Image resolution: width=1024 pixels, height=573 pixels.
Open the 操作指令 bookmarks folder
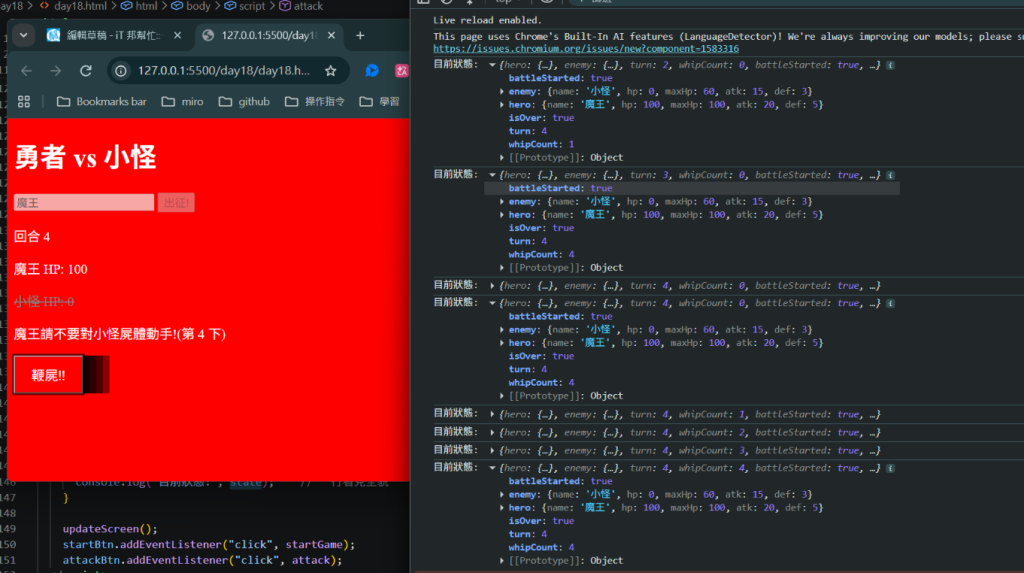(314, 101)
